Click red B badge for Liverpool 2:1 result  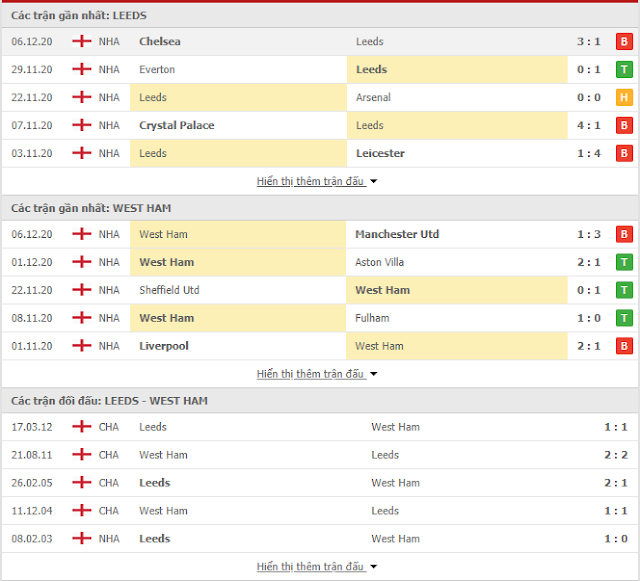click(624, 346)
